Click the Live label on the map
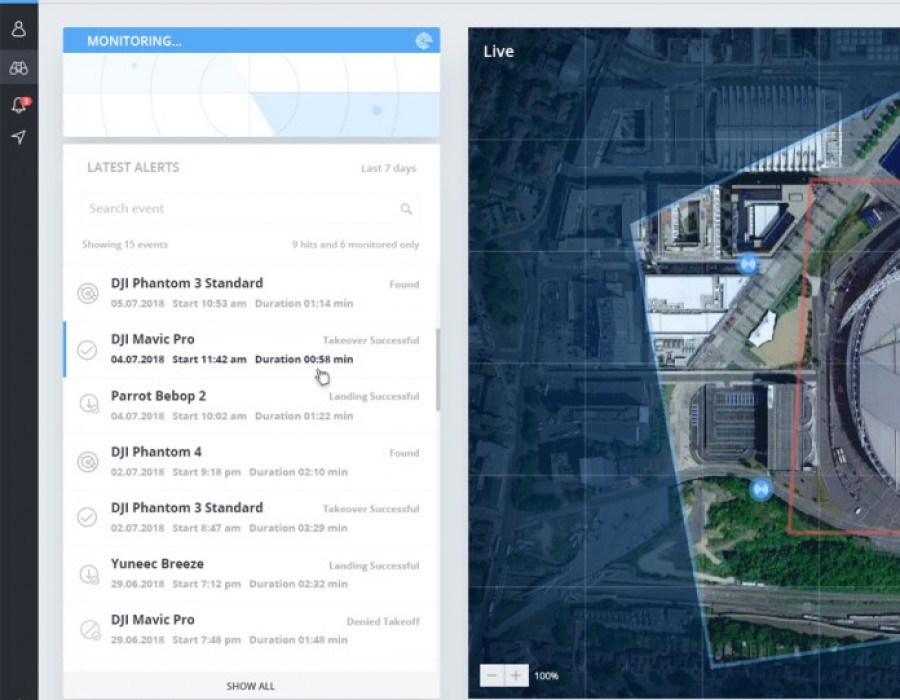Image resolution: width=900 pixels, height=700 pixels. coord(498,52)
